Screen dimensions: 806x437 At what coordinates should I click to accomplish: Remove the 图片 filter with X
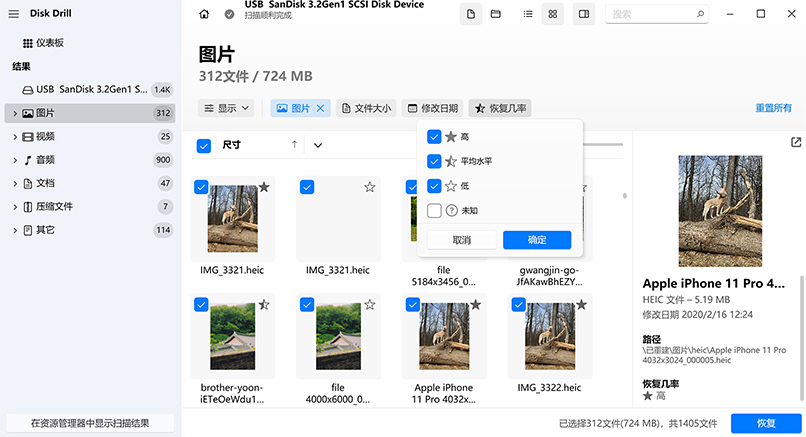coord(320,108)
